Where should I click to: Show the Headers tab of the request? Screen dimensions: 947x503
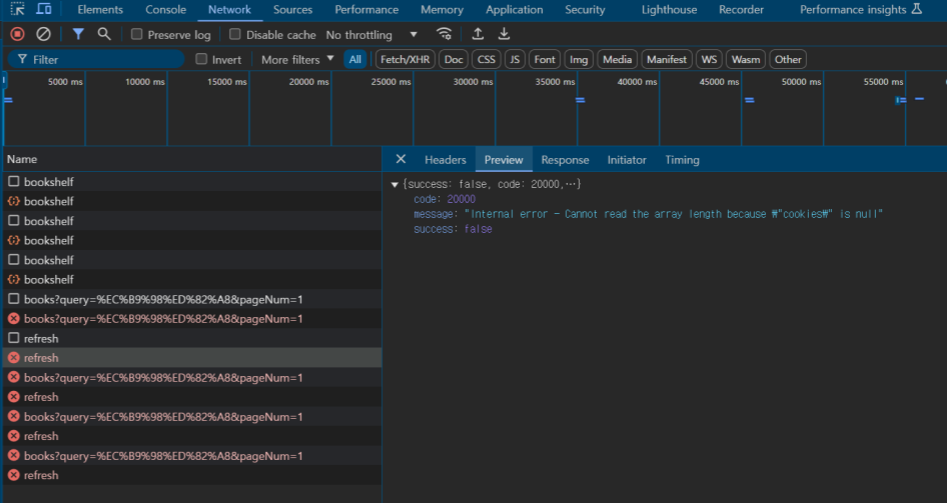tap(445, 160)
